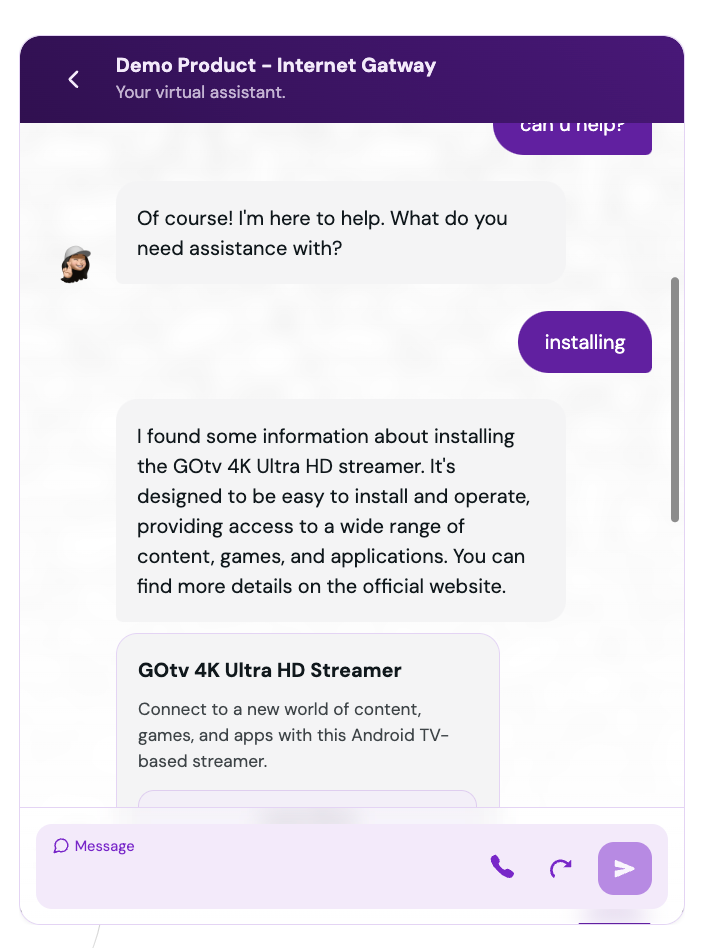Click the partially visible button inside the GOtv card
This screenshot has width=702, height=948.
[307, 799]
